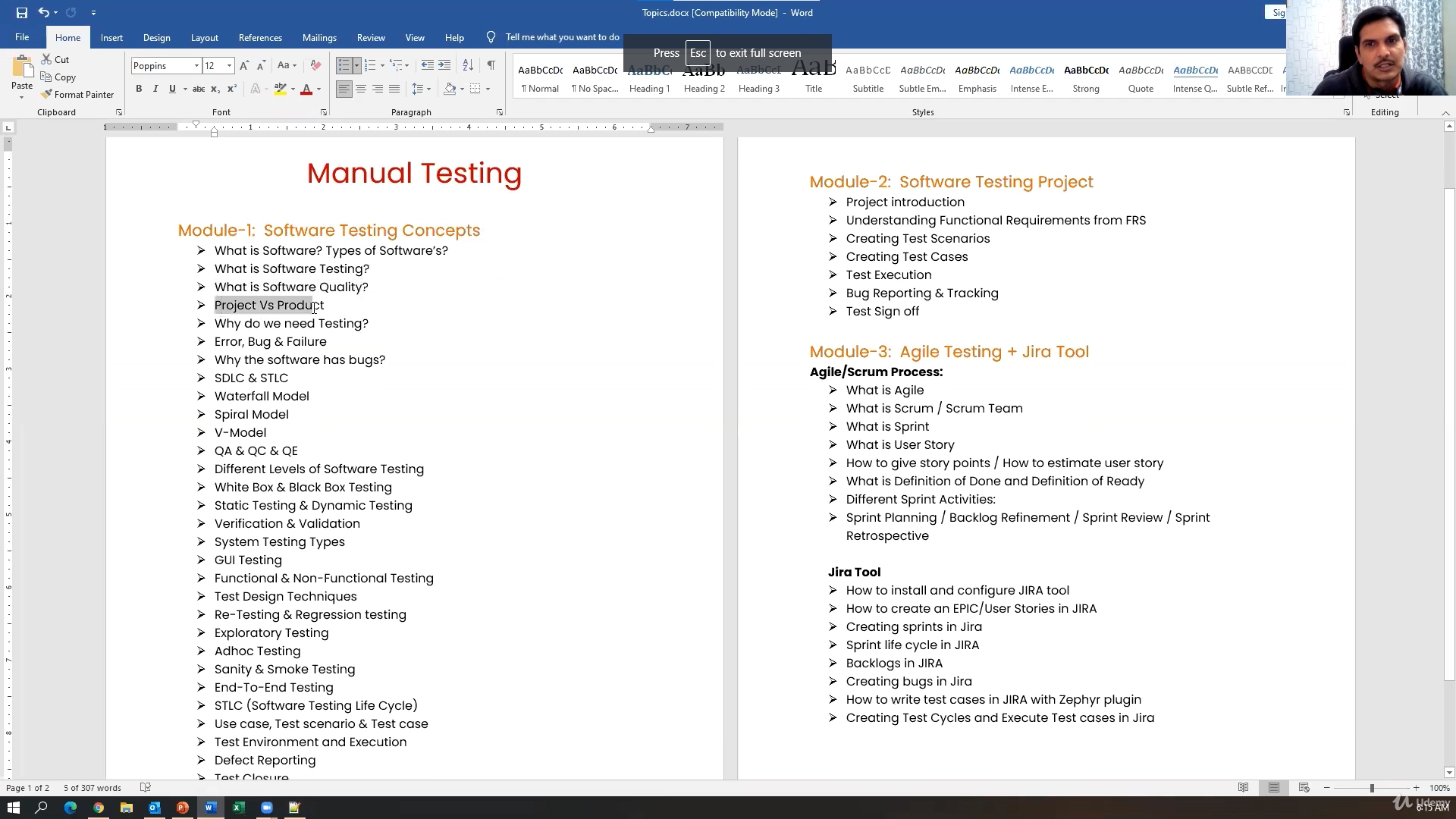This screenshot has width=1456, height=819.
Task: Expand the Styles pane launcher
Action: click(1347, 112)
